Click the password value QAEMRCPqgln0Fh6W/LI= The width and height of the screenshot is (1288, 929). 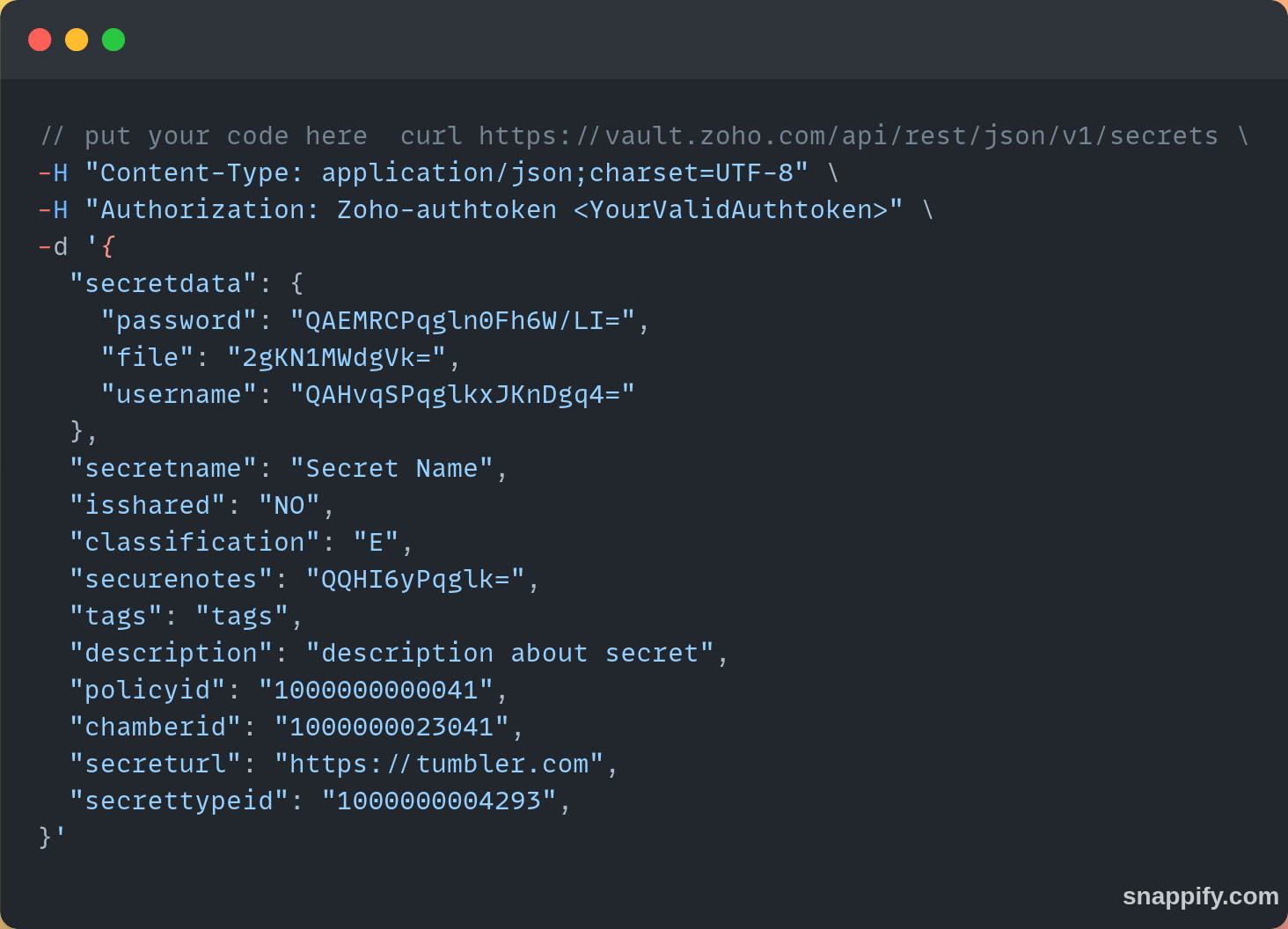(x=462, y=320)
